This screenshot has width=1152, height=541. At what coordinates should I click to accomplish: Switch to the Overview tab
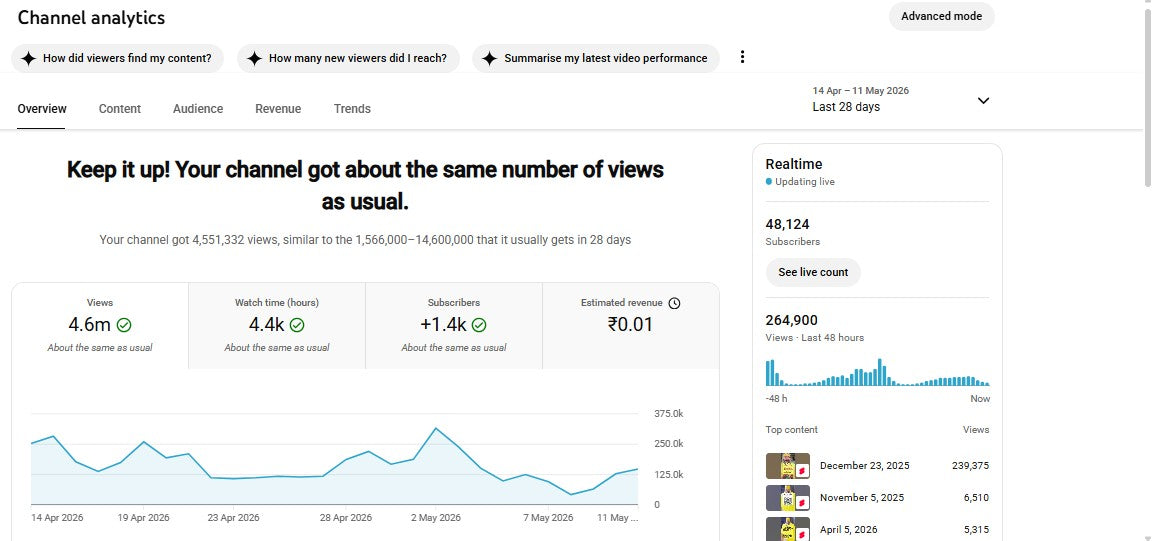point(42,109)
